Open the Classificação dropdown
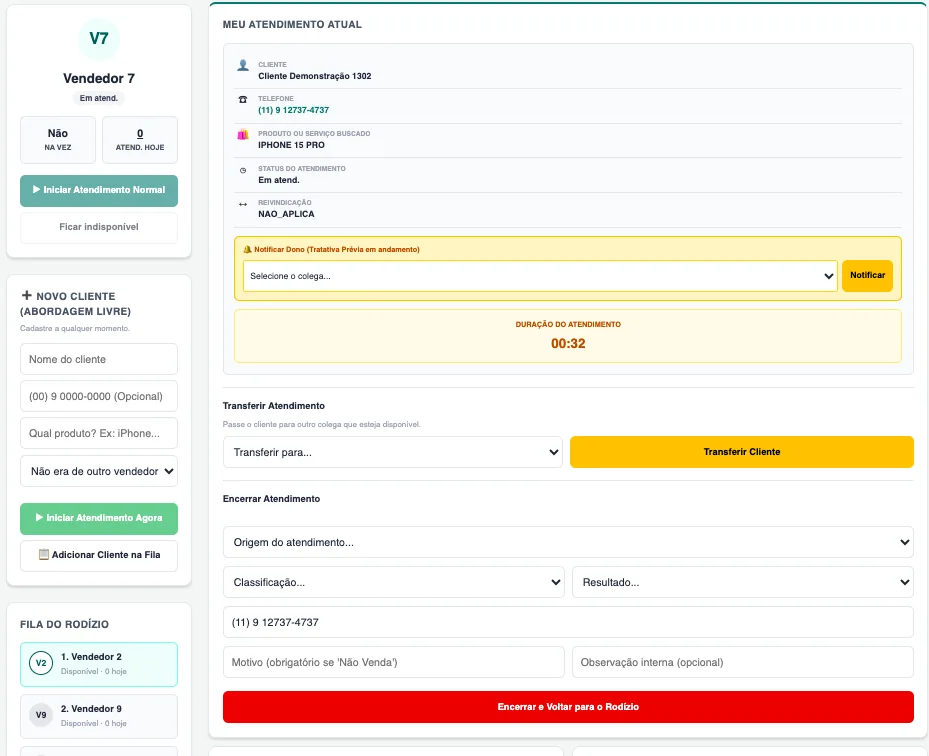This screenshot has width=929, height=756. click(393, 582)
